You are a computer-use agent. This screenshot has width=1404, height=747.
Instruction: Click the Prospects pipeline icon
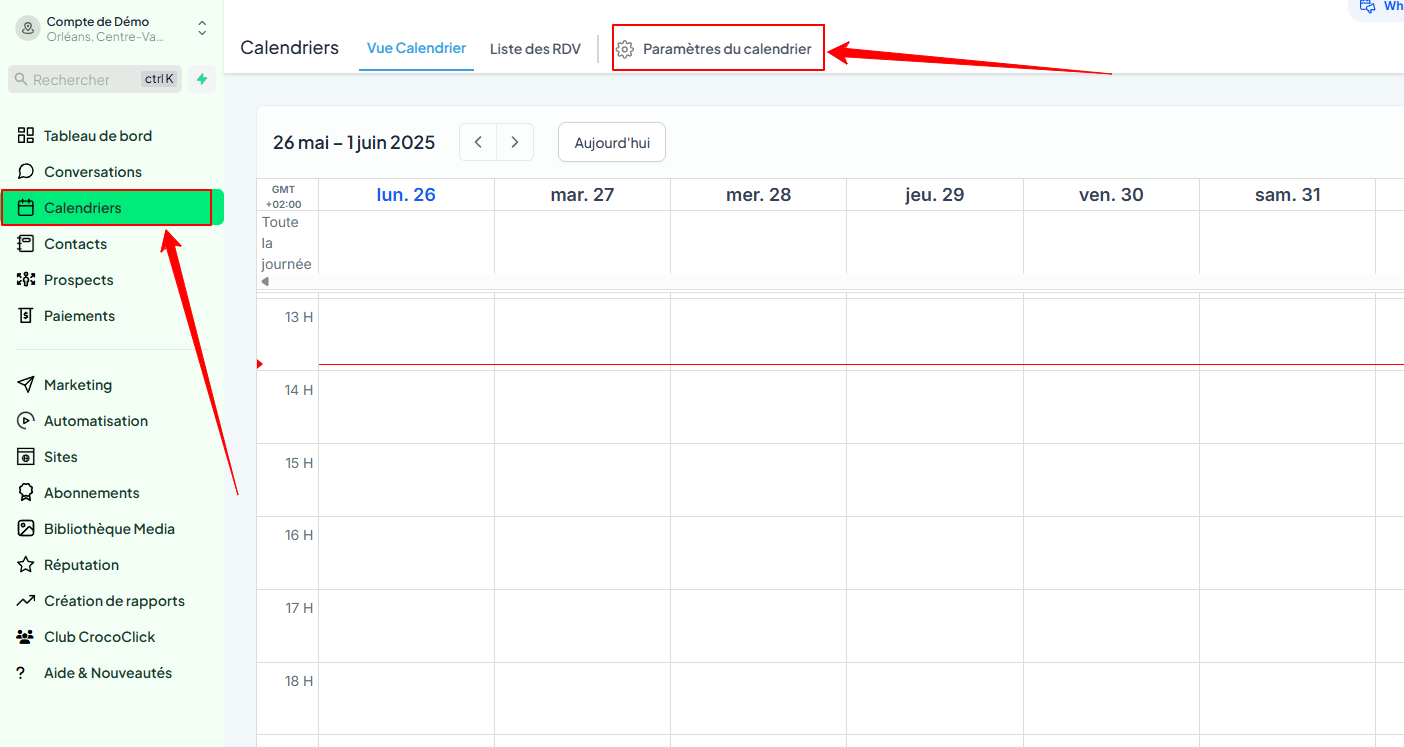point(26,280)
